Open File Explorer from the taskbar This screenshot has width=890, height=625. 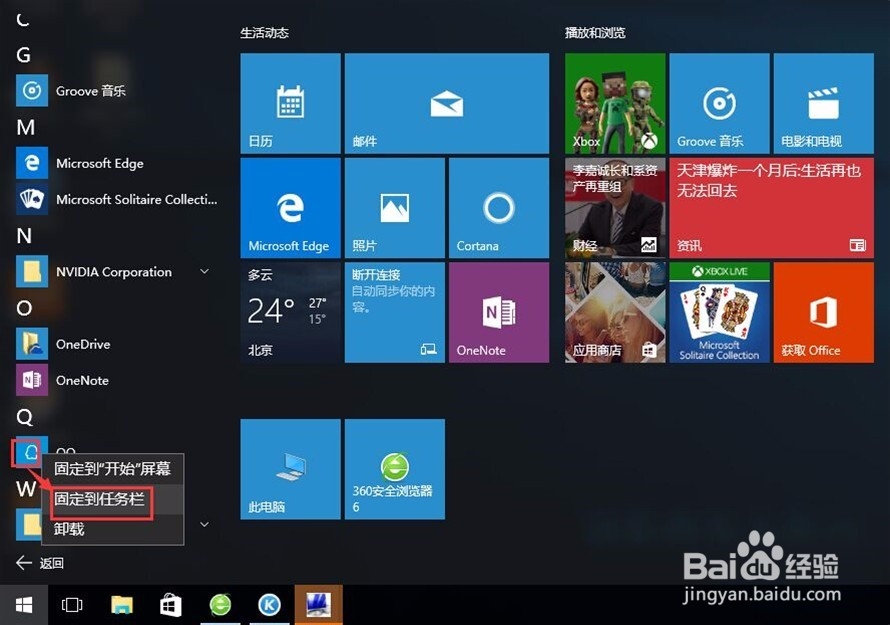coord(121,605)
